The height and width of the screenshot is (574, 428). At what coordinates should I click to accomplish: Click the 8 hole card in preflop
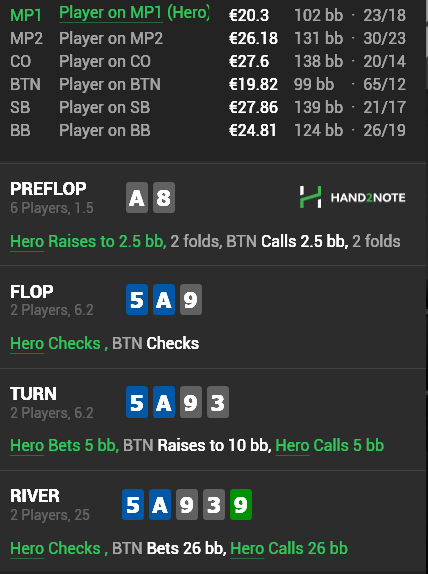pyautogui.click(x=164, y=198)
